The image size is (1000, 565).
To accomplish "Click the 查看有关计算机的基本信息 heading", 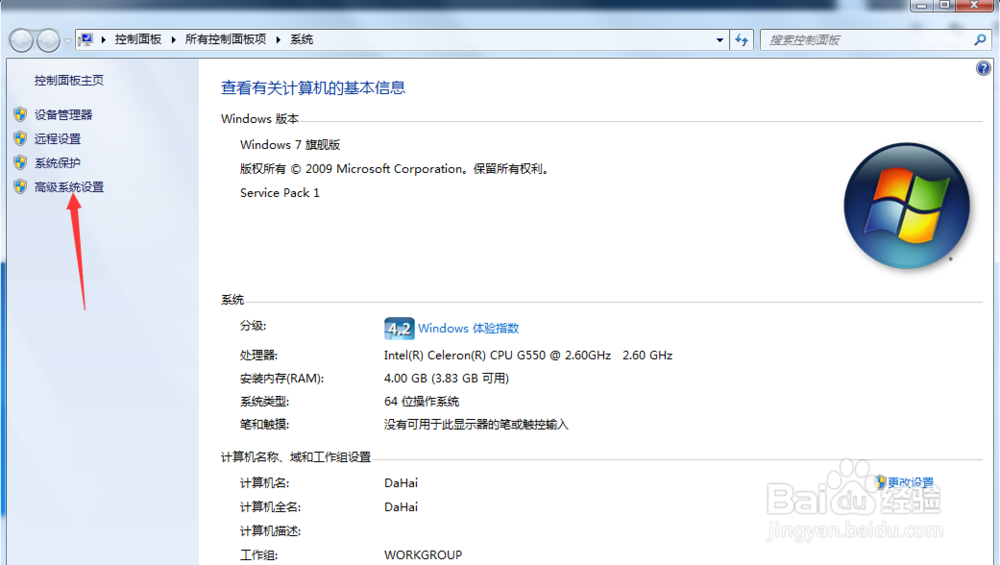I will tap(313, 88).
